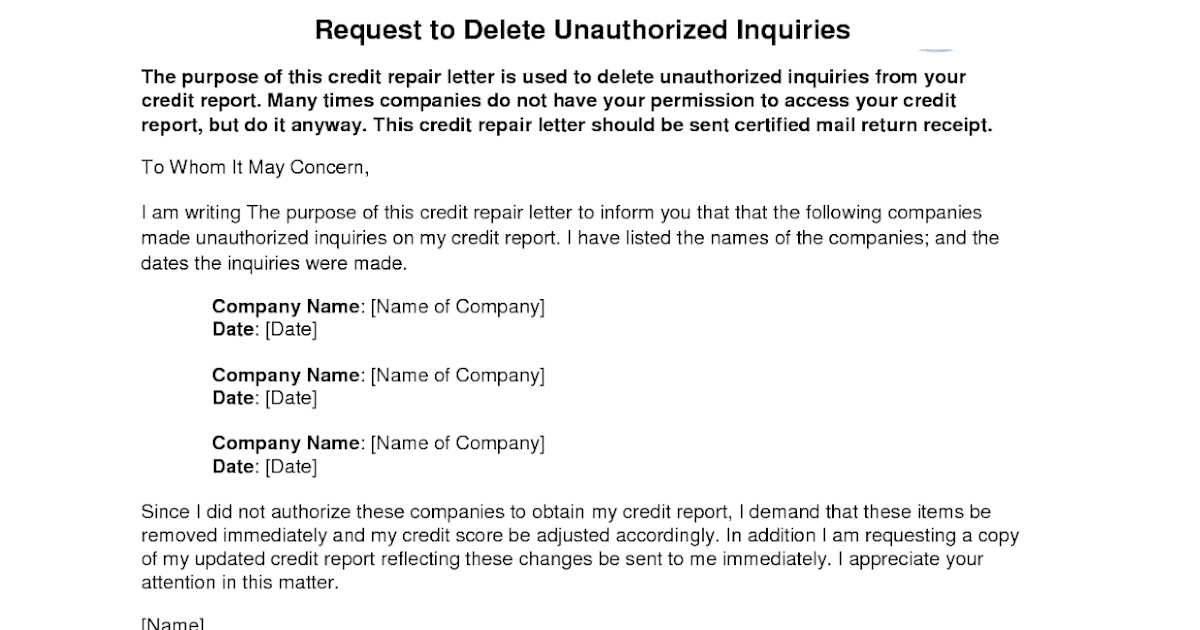
Task: Click the second [Name of Company] placeholder
Action: click(458, 376)
